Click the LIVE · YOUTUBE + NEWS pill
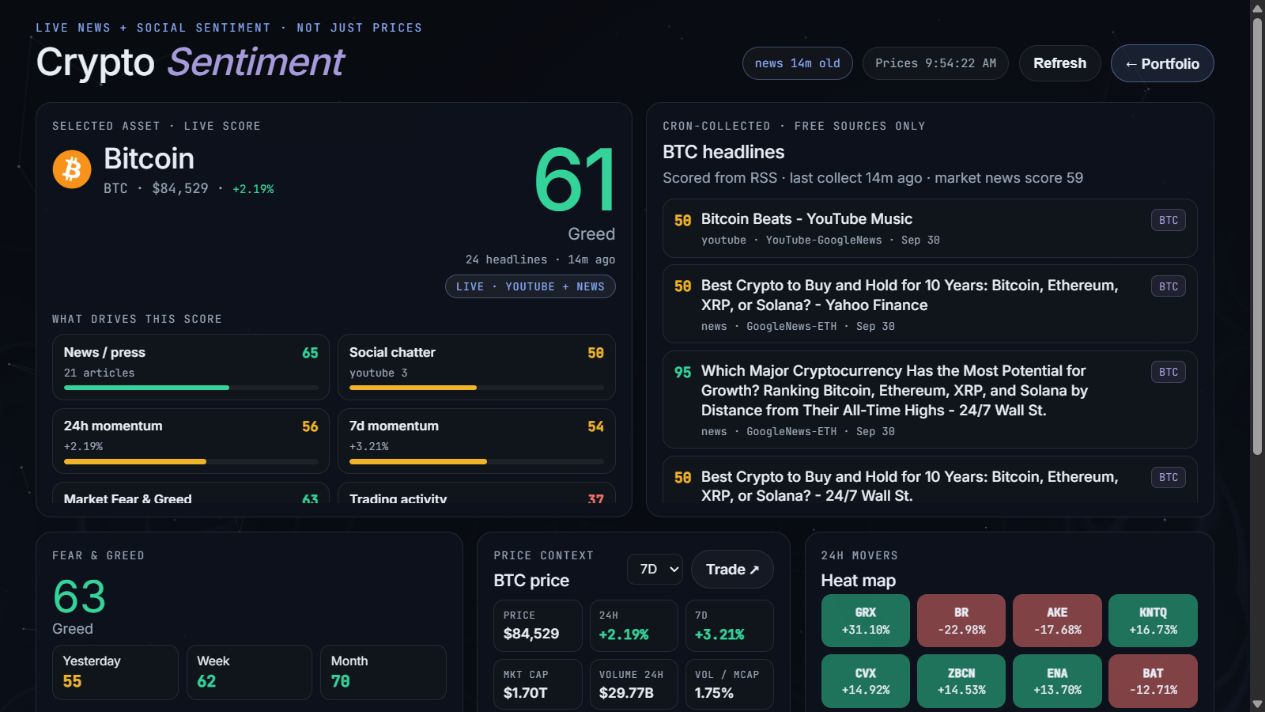 point(530,286)
